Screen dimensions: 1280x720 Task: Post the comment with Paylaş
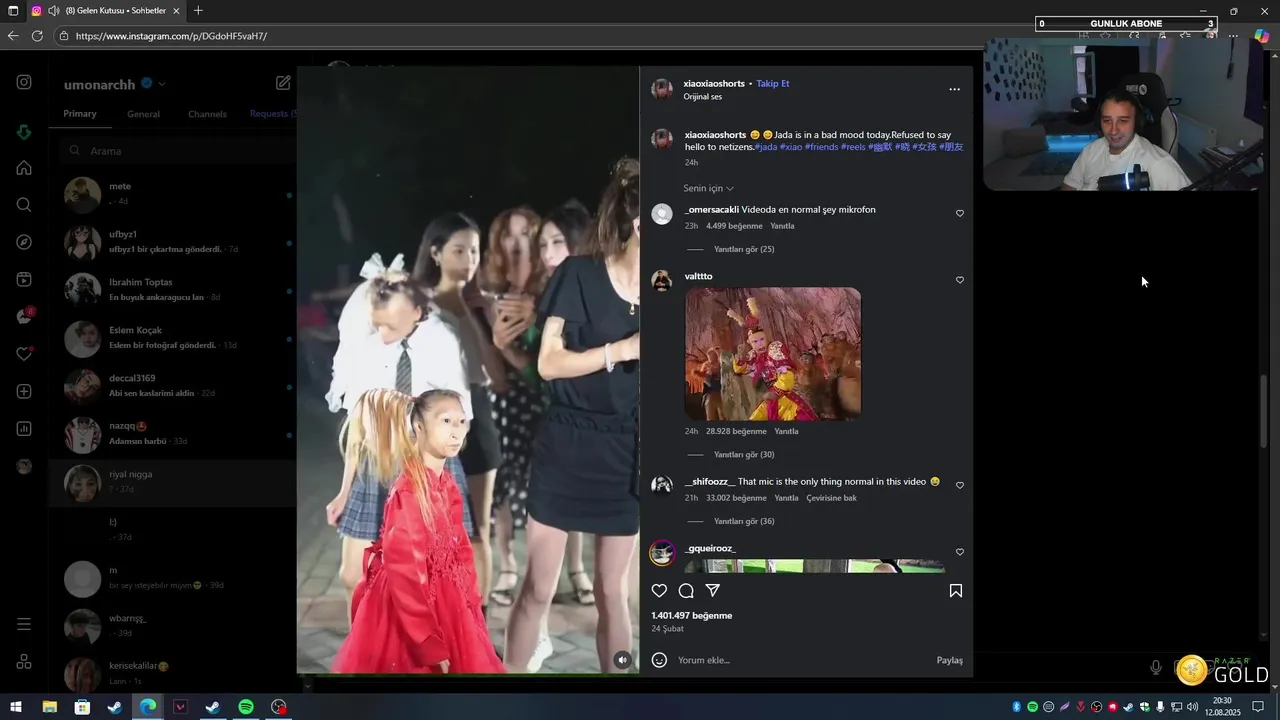pyautogui.click(x=949, y=660)
